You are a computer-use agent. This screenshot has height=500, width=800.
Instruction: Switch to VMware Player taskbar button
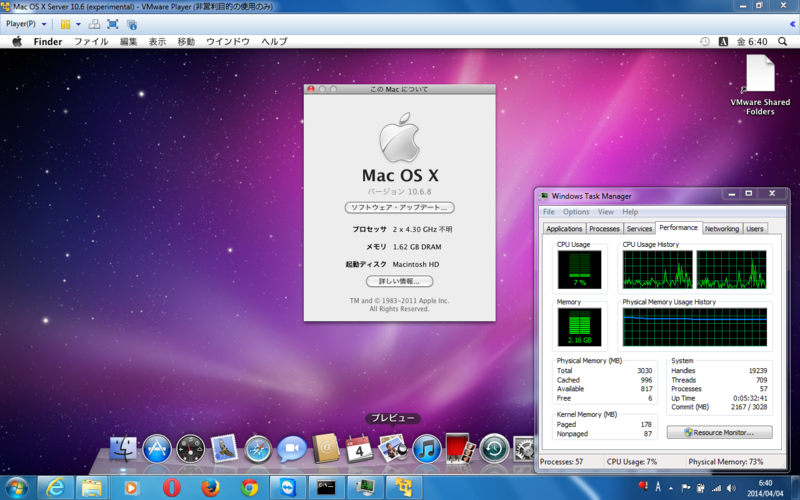pos(404,488)
